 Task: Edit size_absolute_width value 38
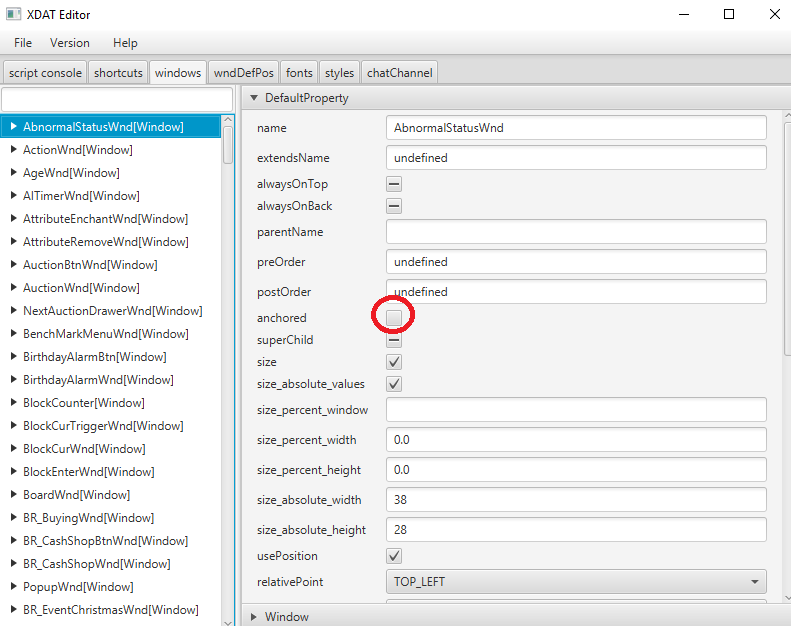(576, 499)
